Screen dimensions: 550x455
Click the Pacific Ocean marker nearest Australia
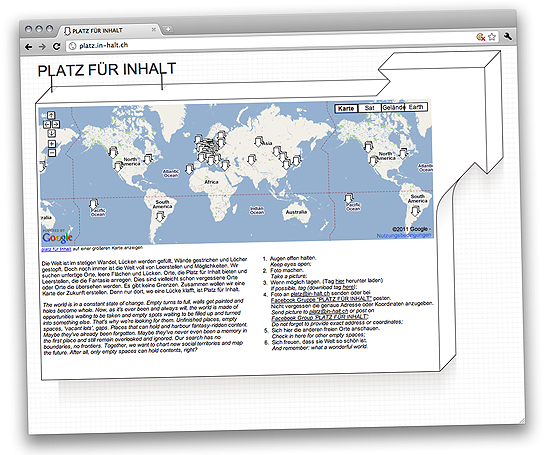(x=349, y=199)
